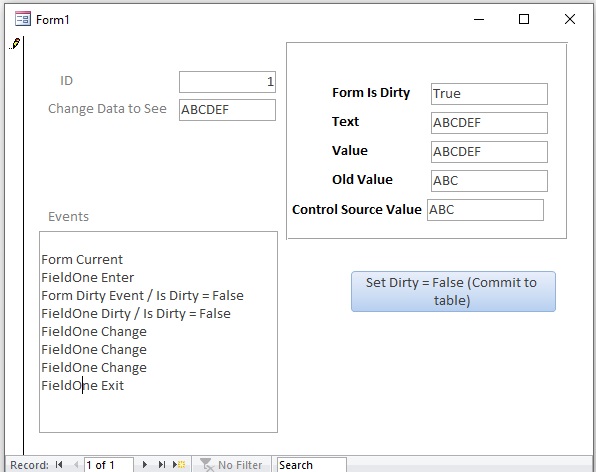The height and width of the screenshot is (472, 596).
Task: Click Set Dirty = False commit button
Action: point(453,291)
